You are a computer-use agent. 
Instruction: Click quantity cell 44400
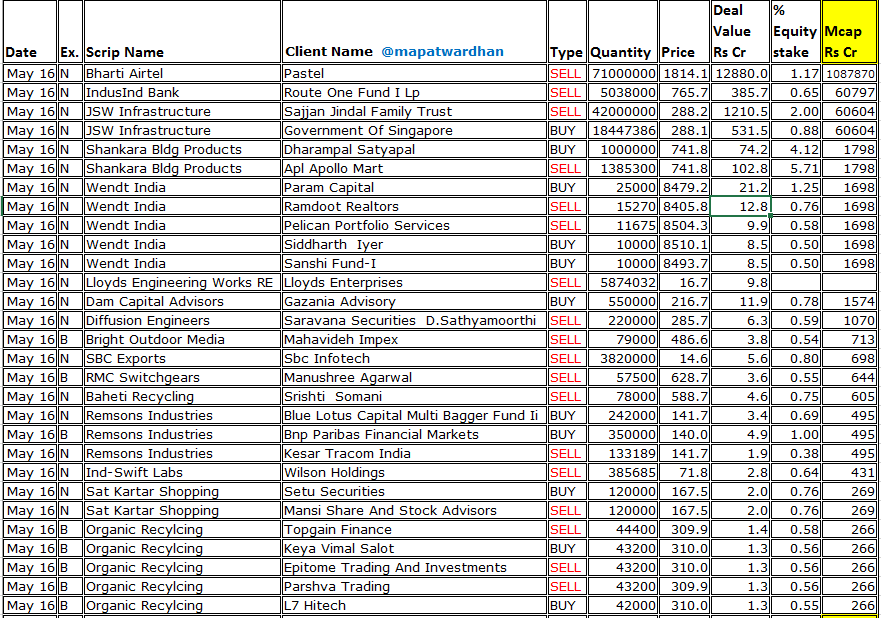tap(623, 530)
